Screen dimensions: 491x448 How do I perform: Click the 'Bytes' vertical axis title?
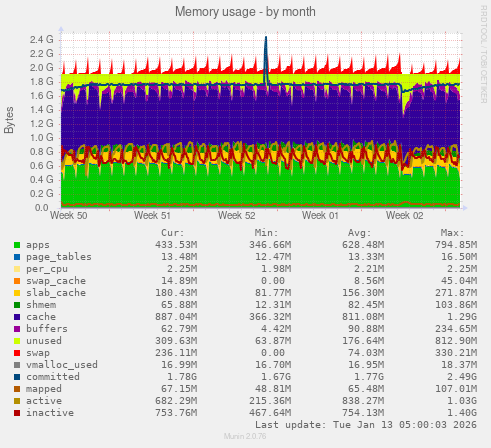(9, 120)
